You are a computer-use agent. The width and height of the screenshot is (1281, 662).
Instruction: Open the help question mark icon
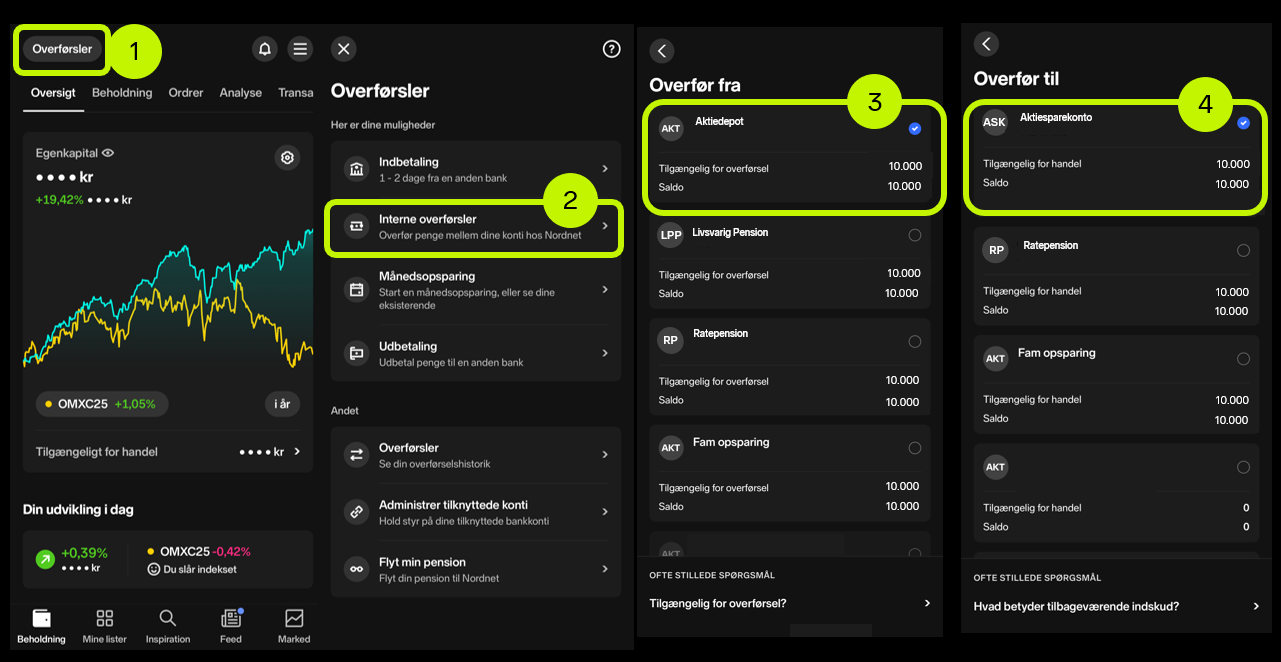pos(612,49)
